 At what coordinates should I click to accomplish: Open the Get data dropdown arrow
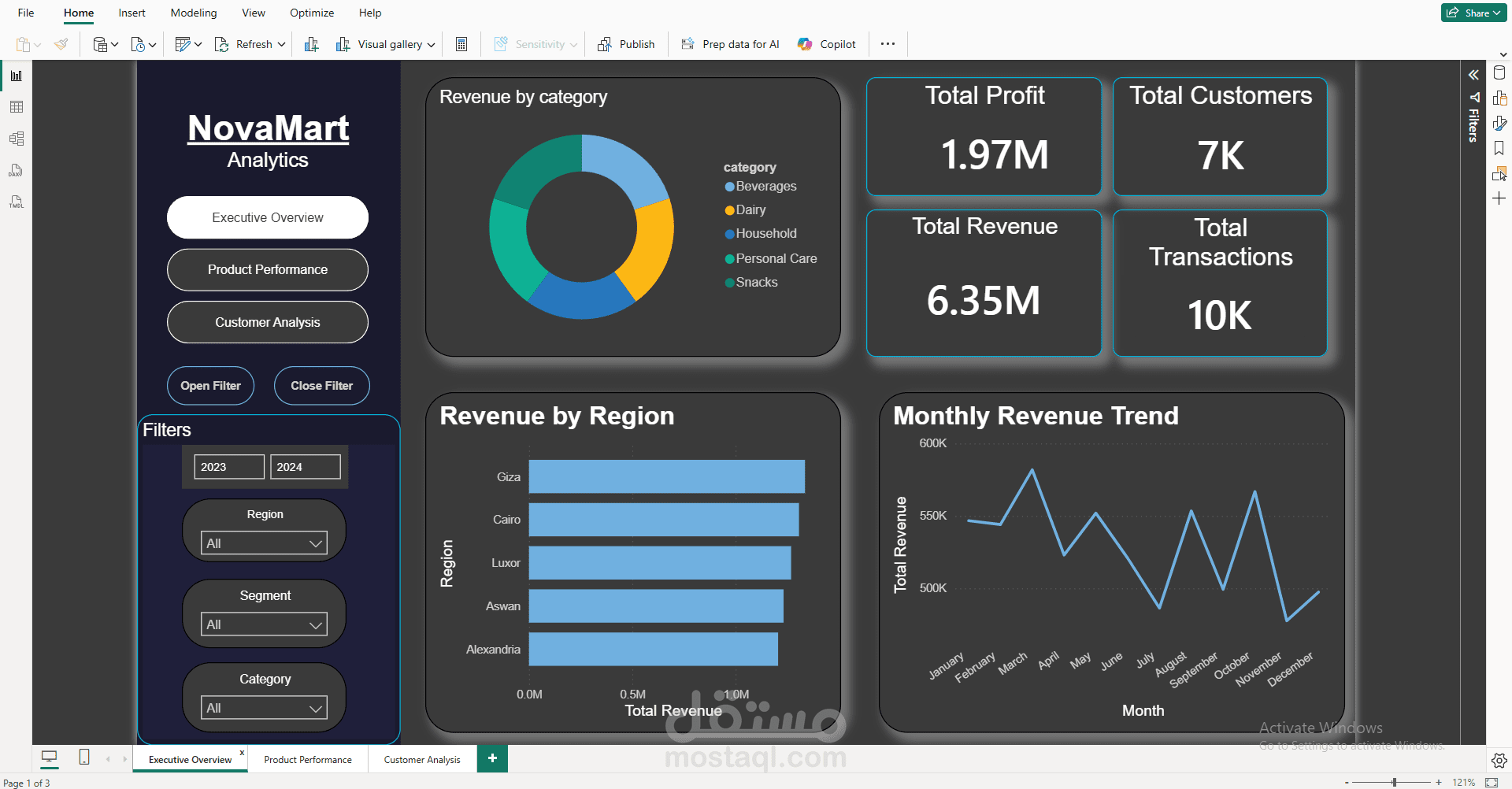click(115, 45)
